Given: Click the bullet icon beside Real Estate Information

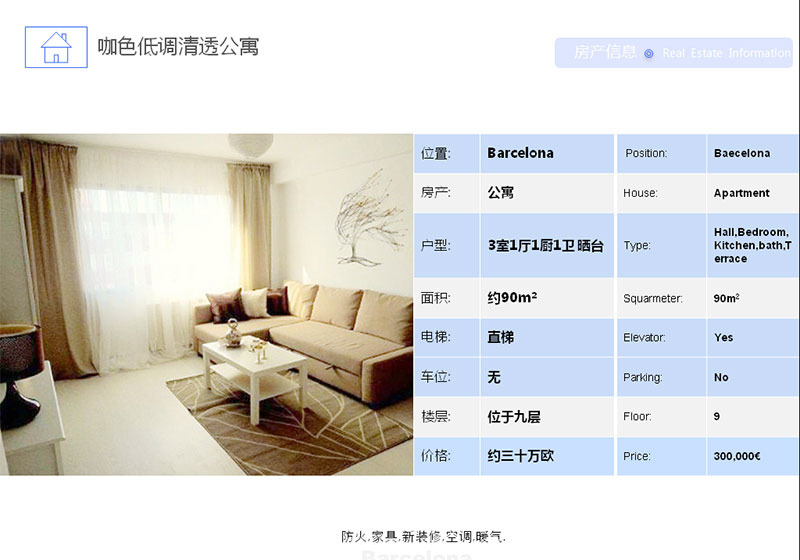Looking at the screenshot, I should click(x=649, y=54).
